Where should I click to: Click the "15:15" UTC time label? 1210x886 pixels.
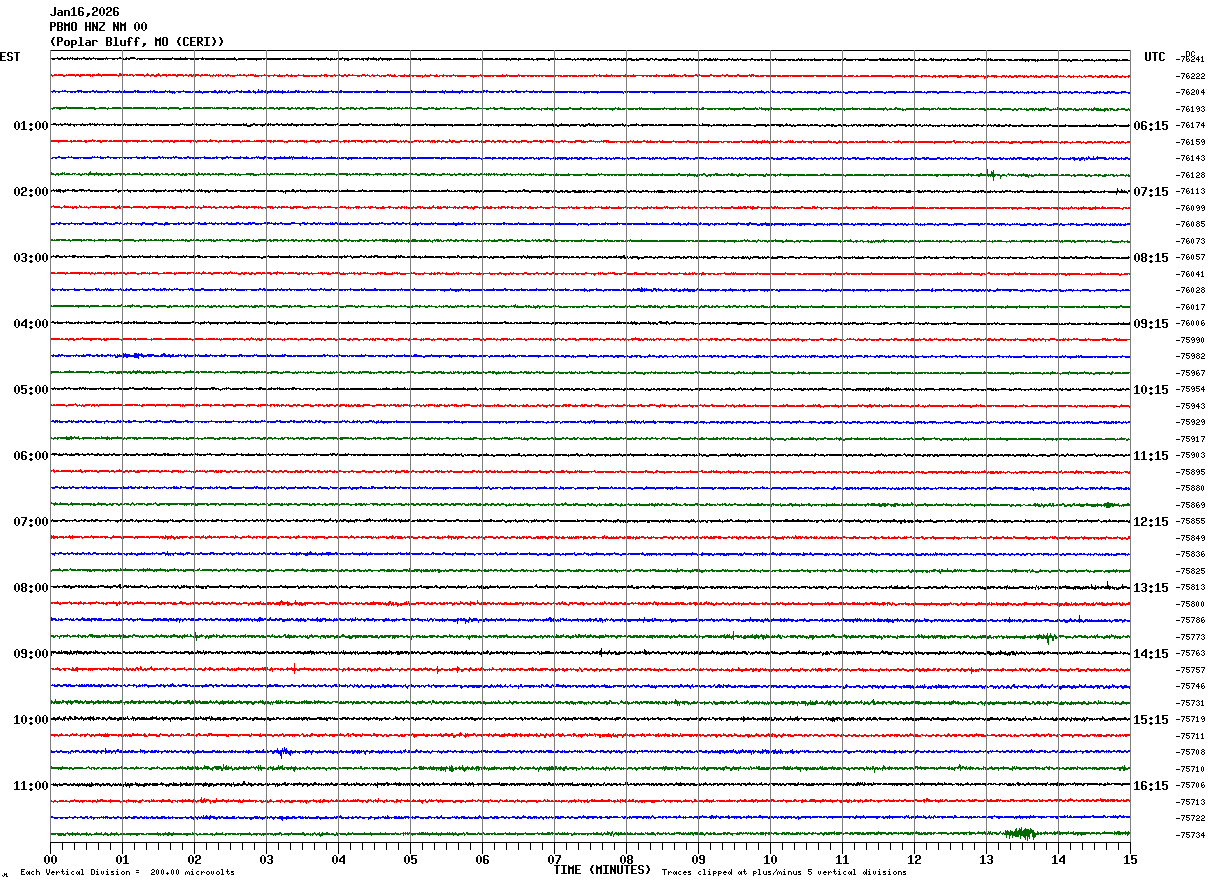pyautogui.click(x=1151, y=720)
